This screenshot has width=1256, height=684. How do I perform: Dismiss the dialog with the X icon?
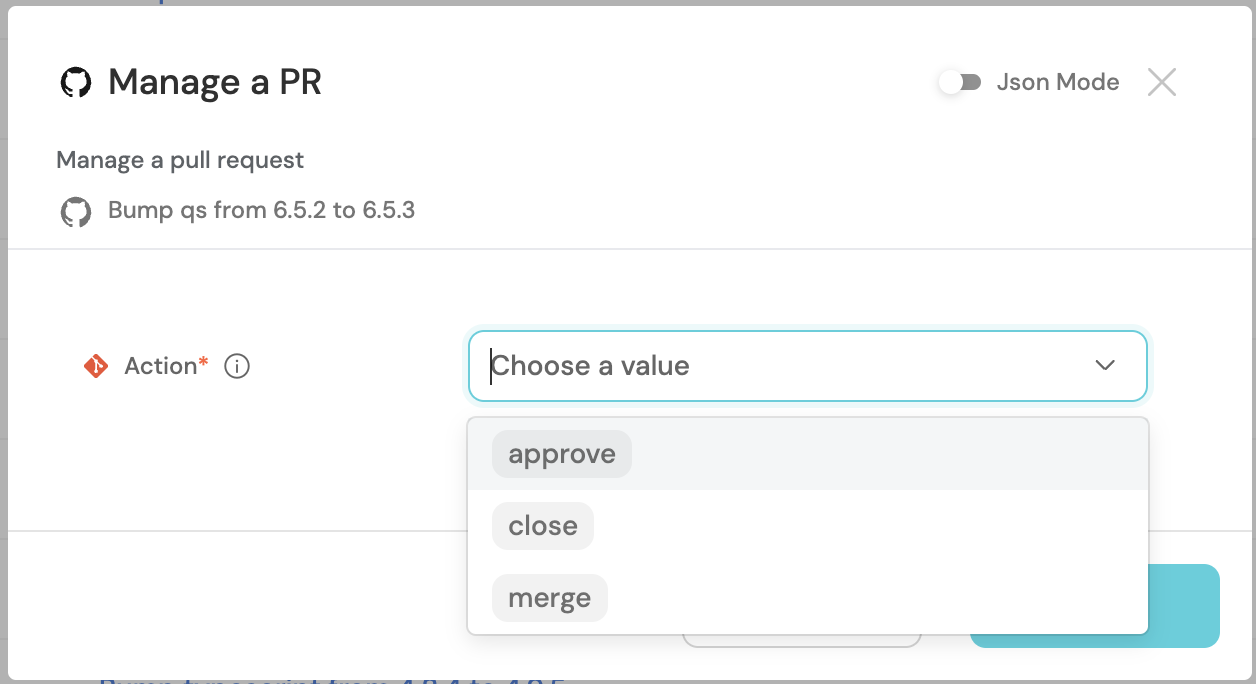[x=1162, y=82]
